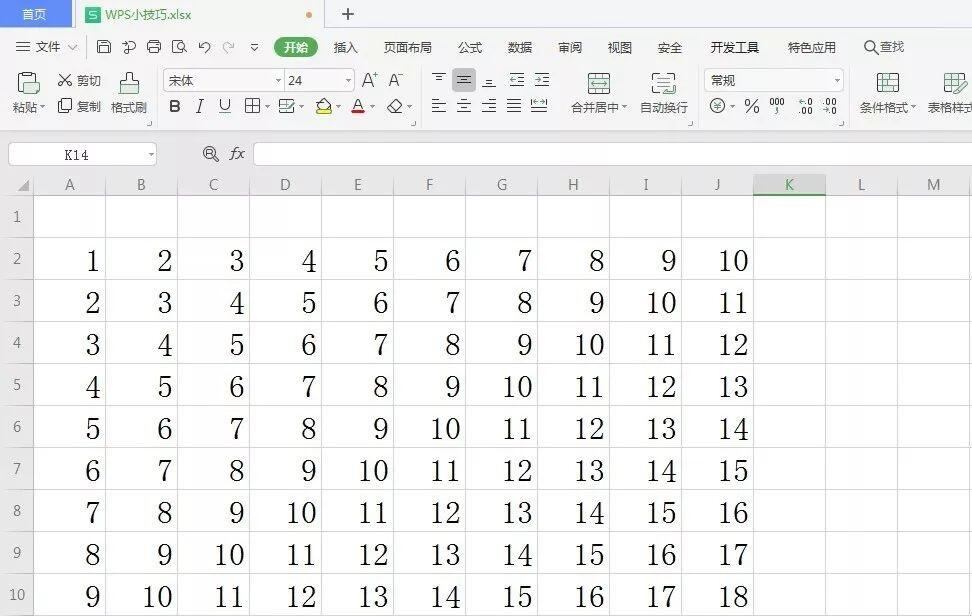Switch to the 插入 tab
The height and width of the screenshot is (616, 972).
[x=345, y=47]
